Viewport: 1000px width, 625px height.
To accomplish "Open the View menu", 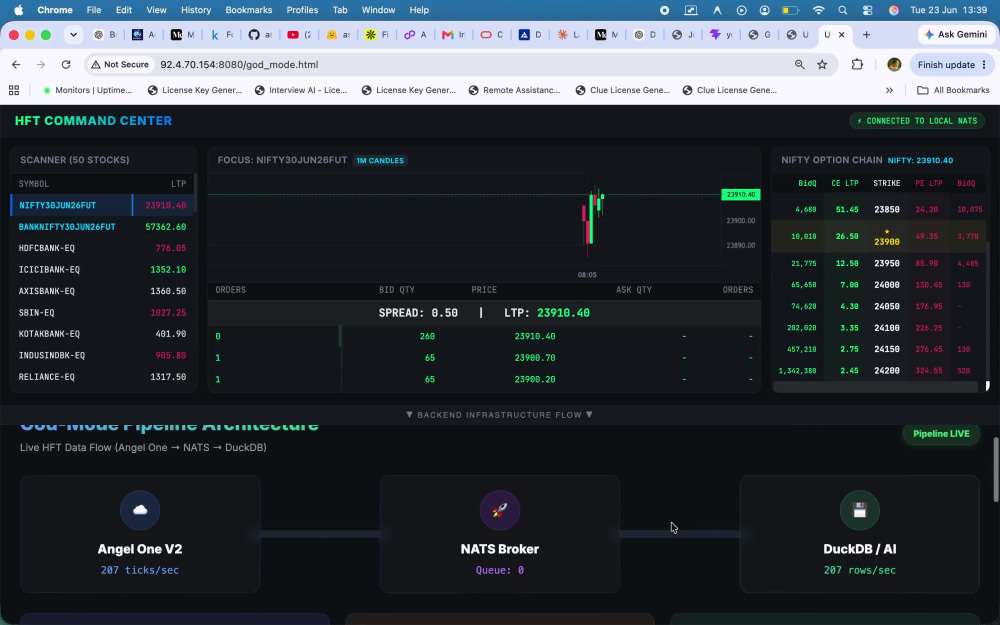I will pyautogui.click(x=156, y=10).
